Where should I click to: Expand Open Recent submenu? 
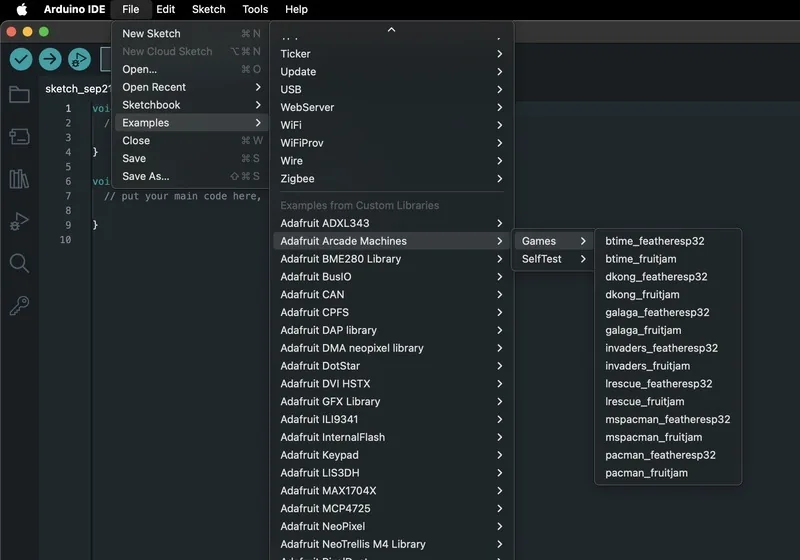(x=191, y=87)
